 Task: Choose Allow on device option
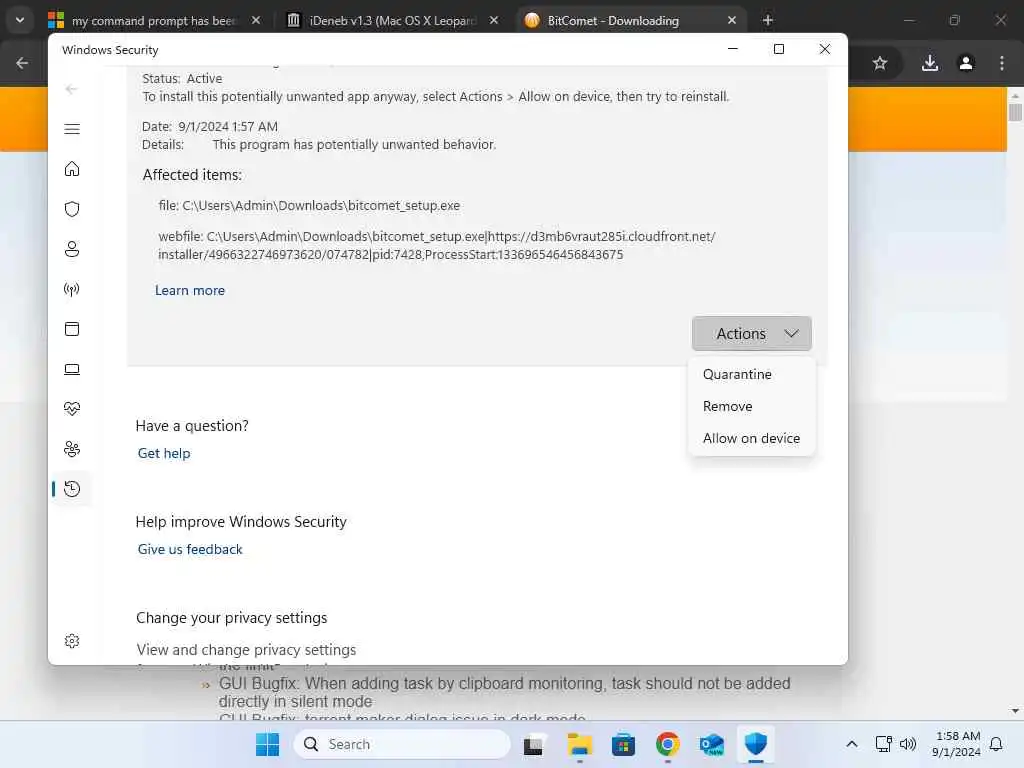(751, 438)
